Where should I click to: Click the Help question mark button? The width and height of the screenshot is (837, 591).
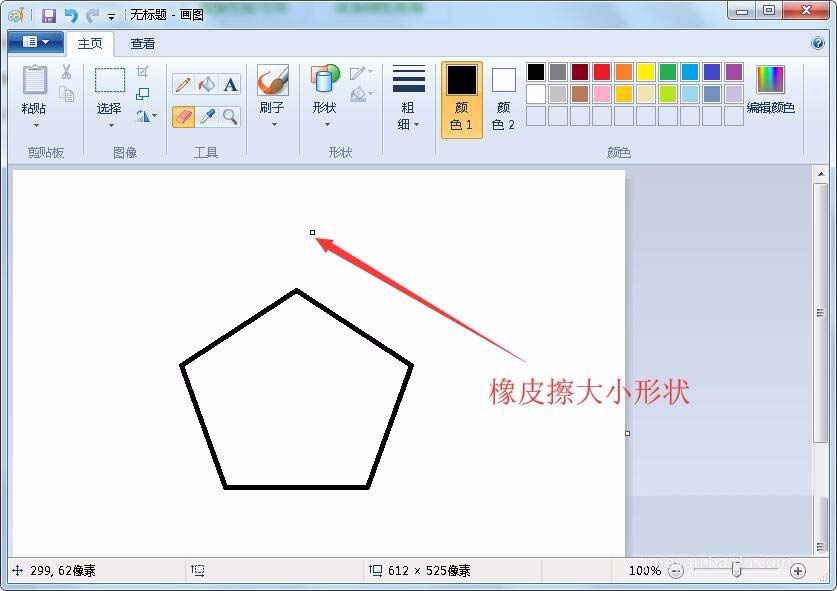817,43
